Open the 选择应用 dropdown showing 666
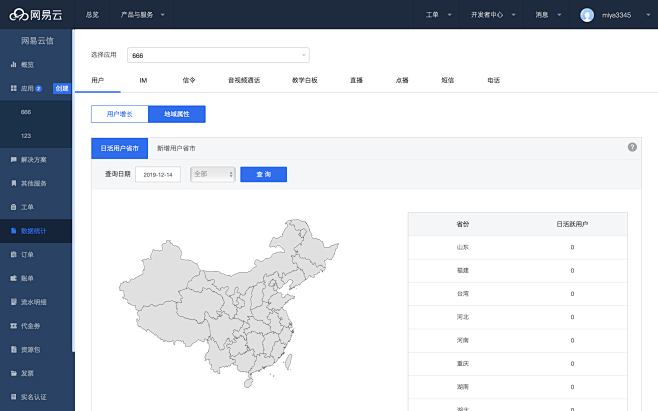Viewport: 658px width, 411px height. point(216,55)
